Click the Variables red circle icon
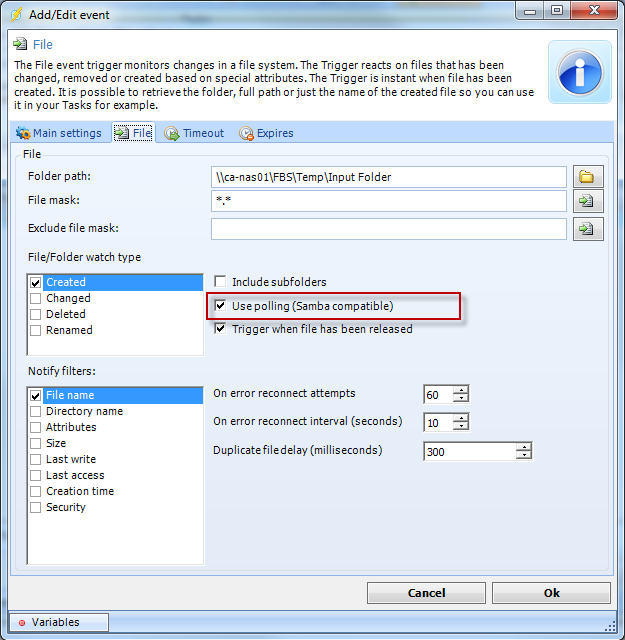This screenshot has height=640, width=625. point(20,622)
